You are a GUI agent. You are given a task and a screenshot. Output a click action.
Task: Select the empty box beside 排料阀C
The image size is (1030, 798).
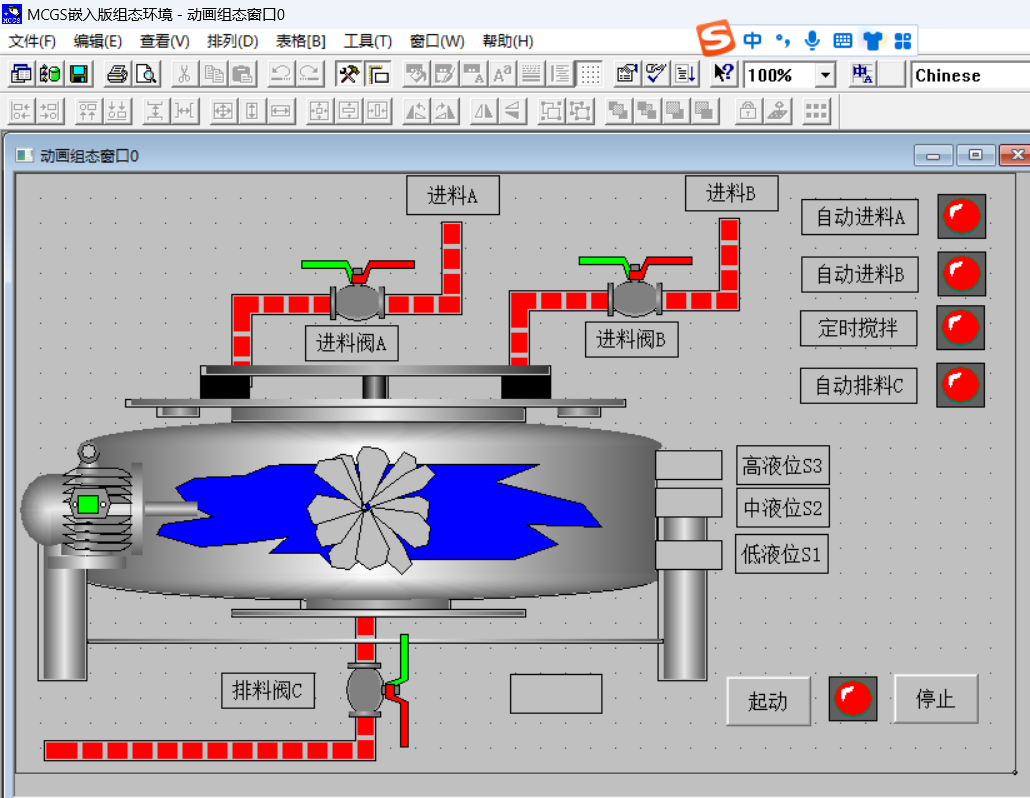[x=556, y=694]
